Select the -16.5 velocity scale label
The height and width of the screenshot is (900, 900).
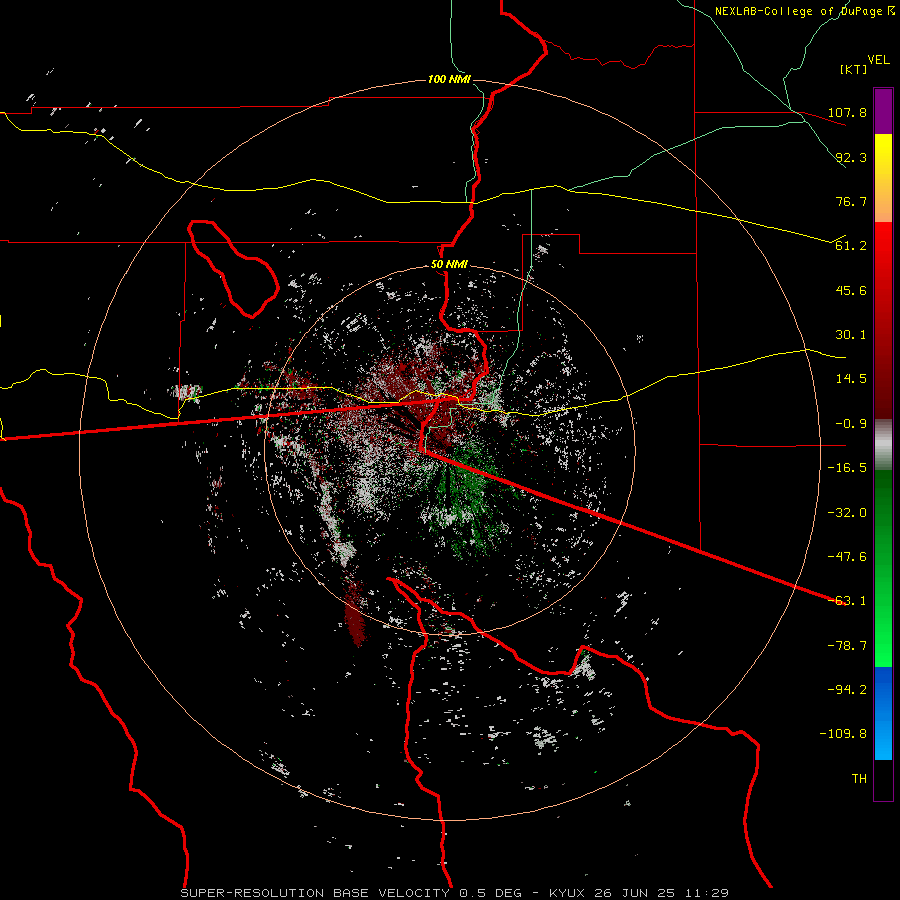(847, 468)
